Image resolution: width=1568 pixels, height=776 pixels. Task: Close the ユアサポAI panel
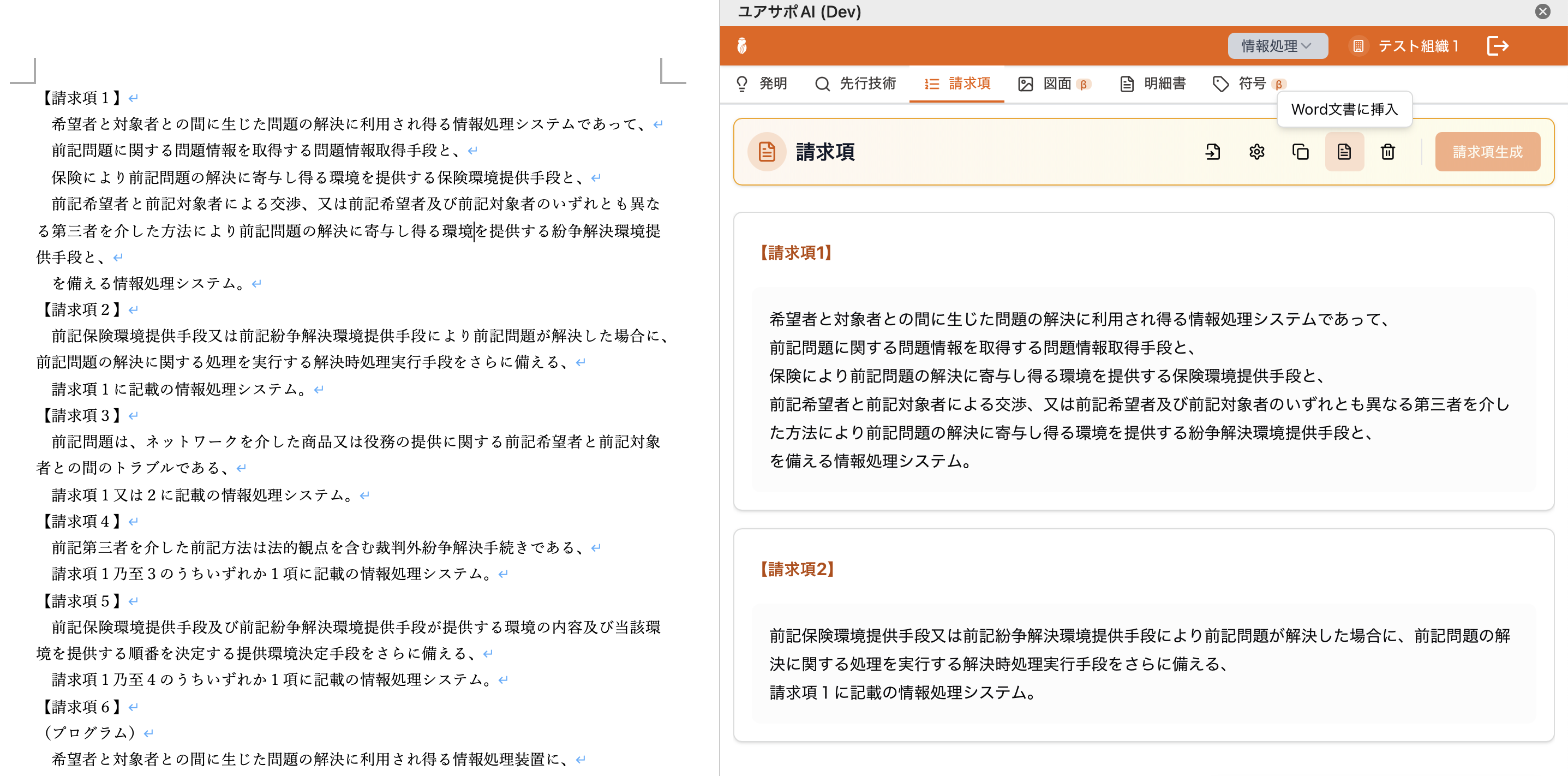(x=1542, y=11)
